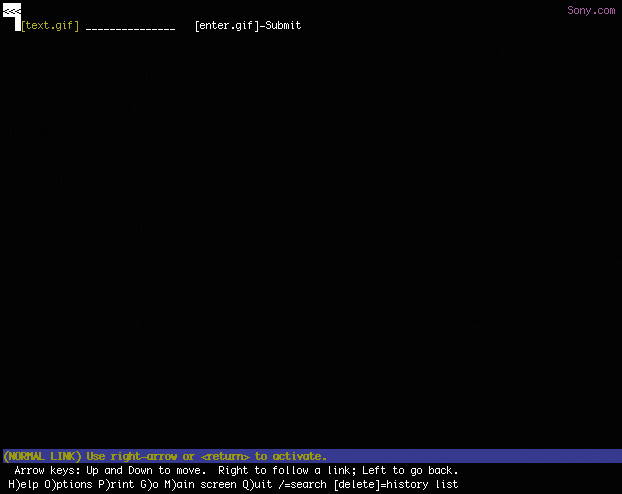The image size is (622, 494).
Task: Click the P)rint command in footer
Action: pos(116,484)
